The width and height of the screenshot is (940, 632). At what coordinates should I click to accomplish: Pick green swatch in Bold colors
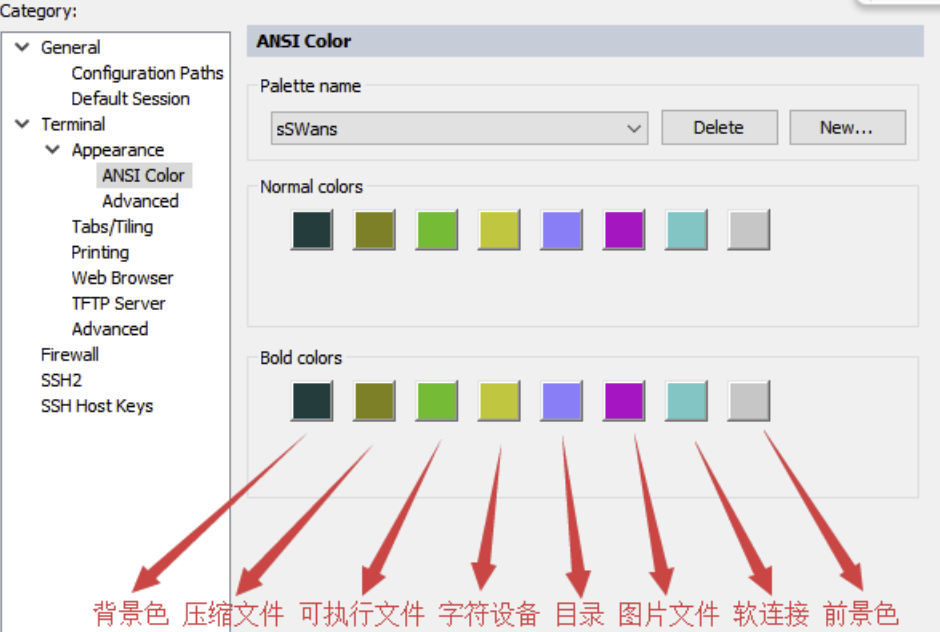(436, 401)
